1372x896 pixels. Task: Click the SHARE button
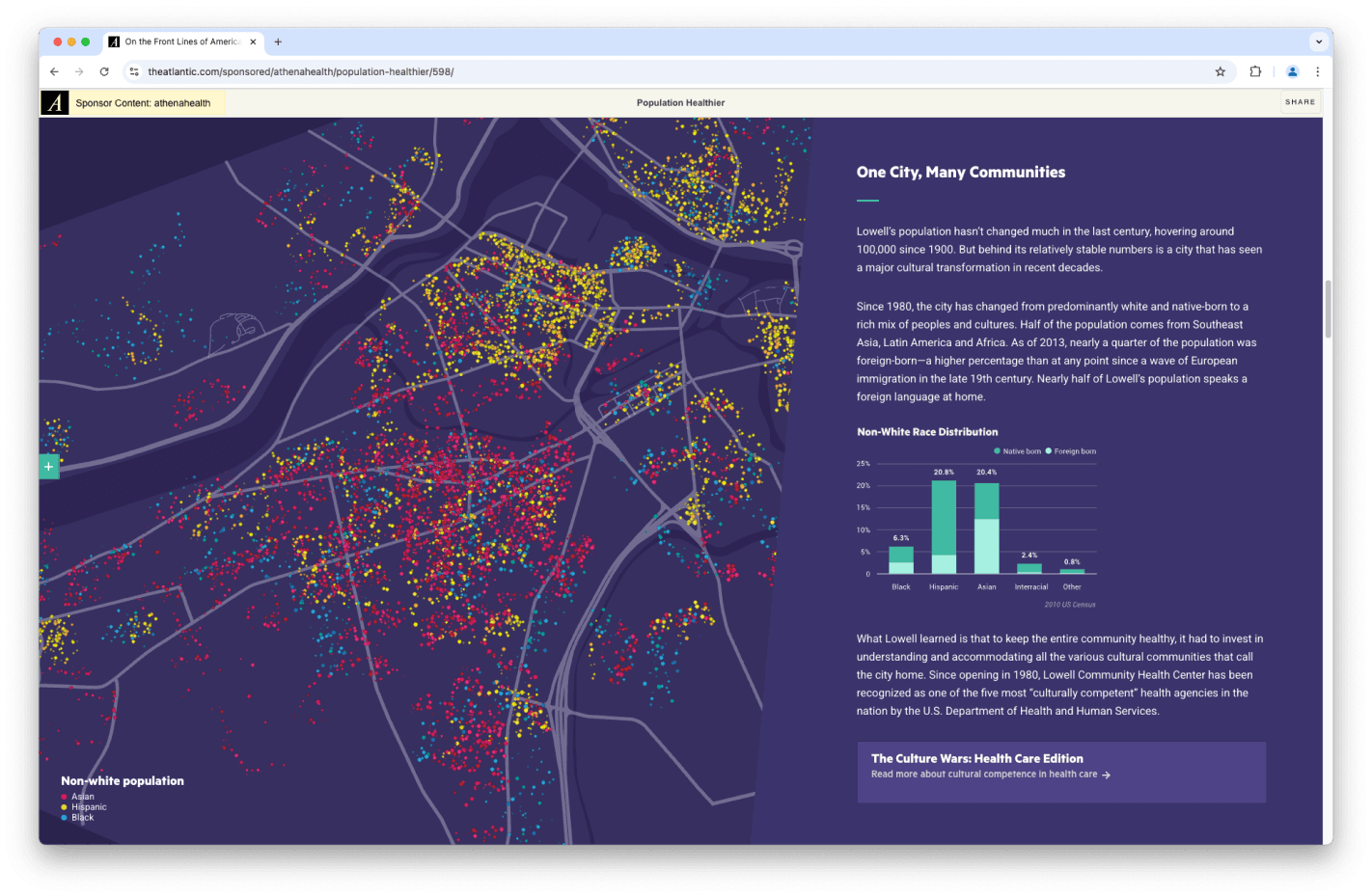point(1300,102)
